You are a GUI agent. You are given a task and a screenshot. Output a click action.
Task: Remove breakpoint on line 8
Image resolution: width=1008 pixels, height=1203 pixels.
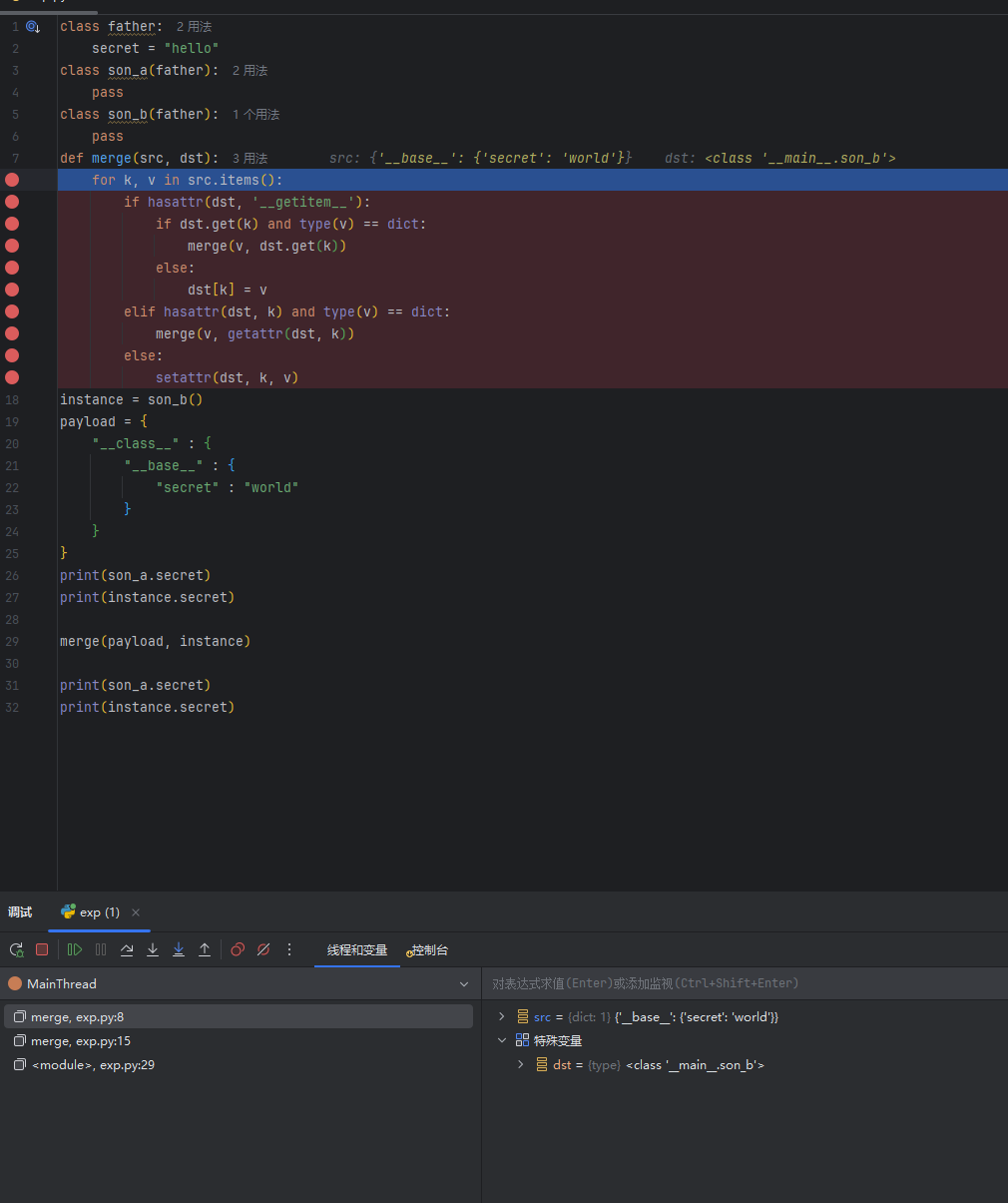point(12,180)
